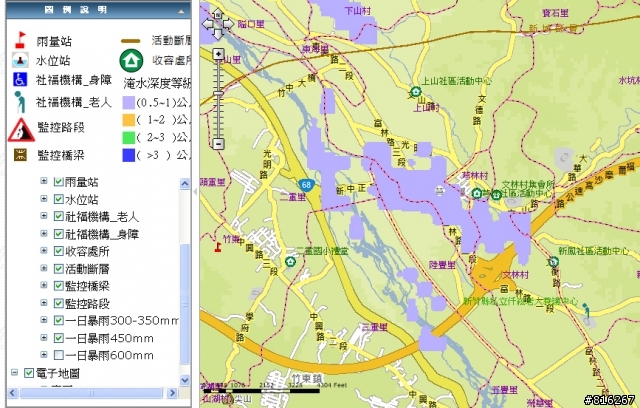Zoom in with the plus button
The image size is (640, 408).
click(219, 54)
